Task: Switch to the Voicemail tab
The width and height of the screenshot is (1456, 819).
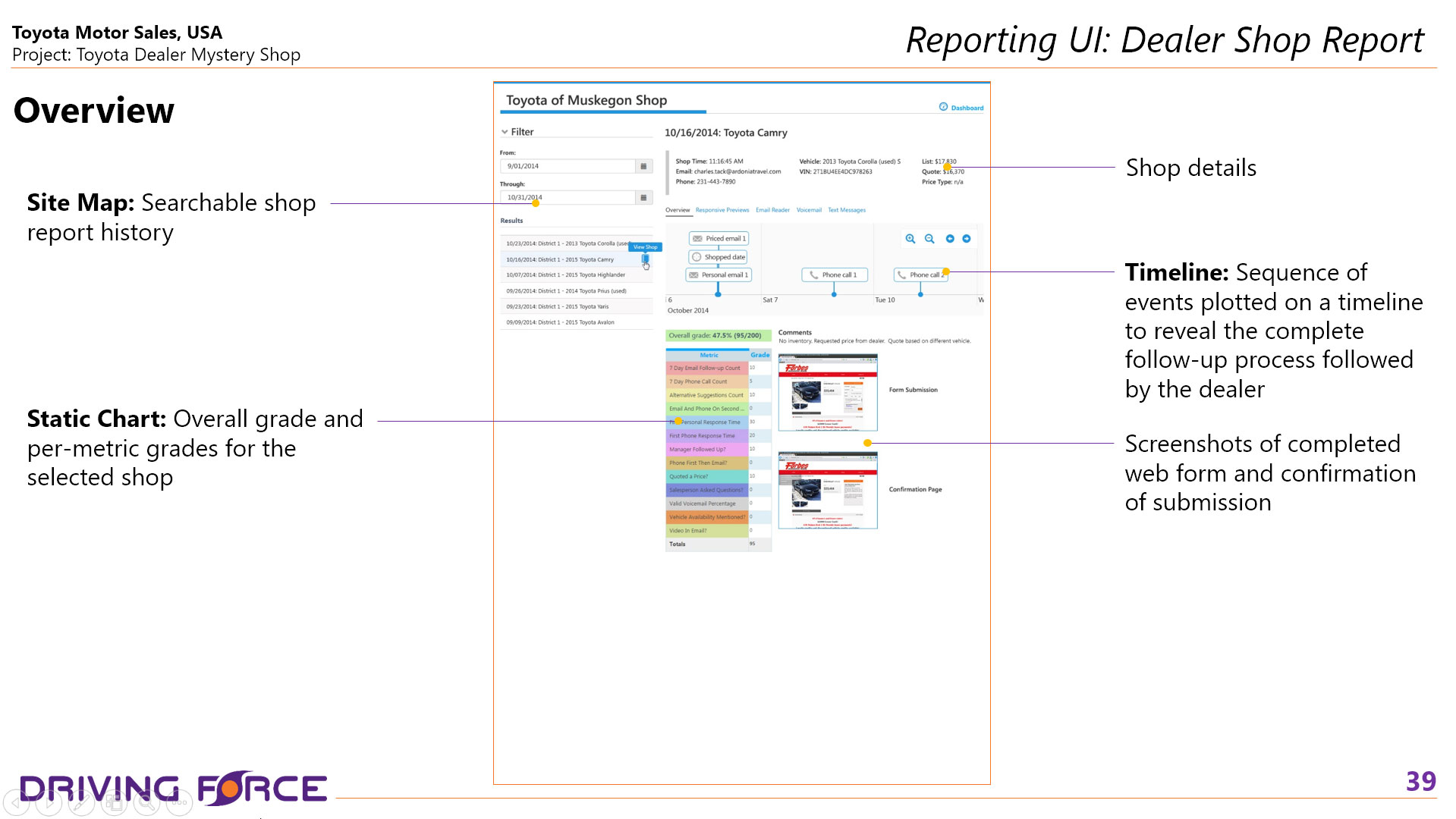Action: [809, 210]
